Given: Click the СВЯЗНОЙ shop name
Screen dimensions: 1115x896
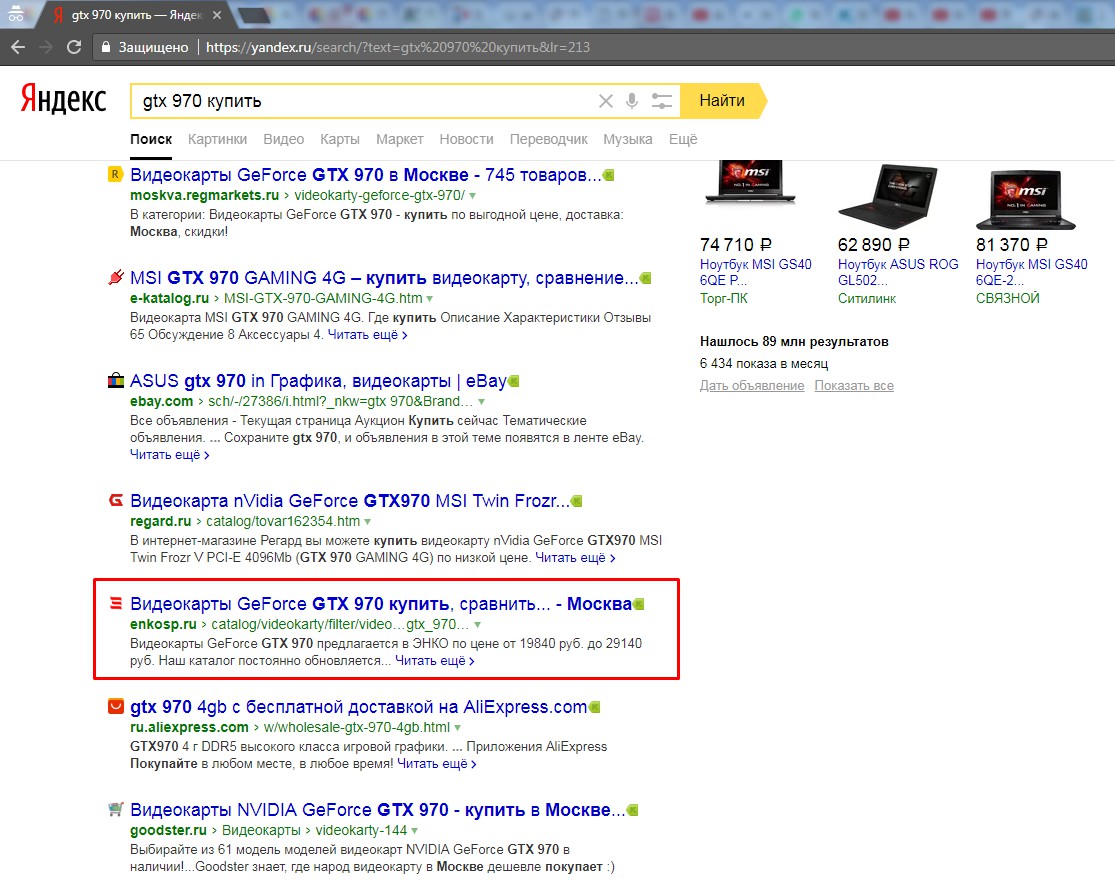Looking at the screenshot, I should point(1008,299).
